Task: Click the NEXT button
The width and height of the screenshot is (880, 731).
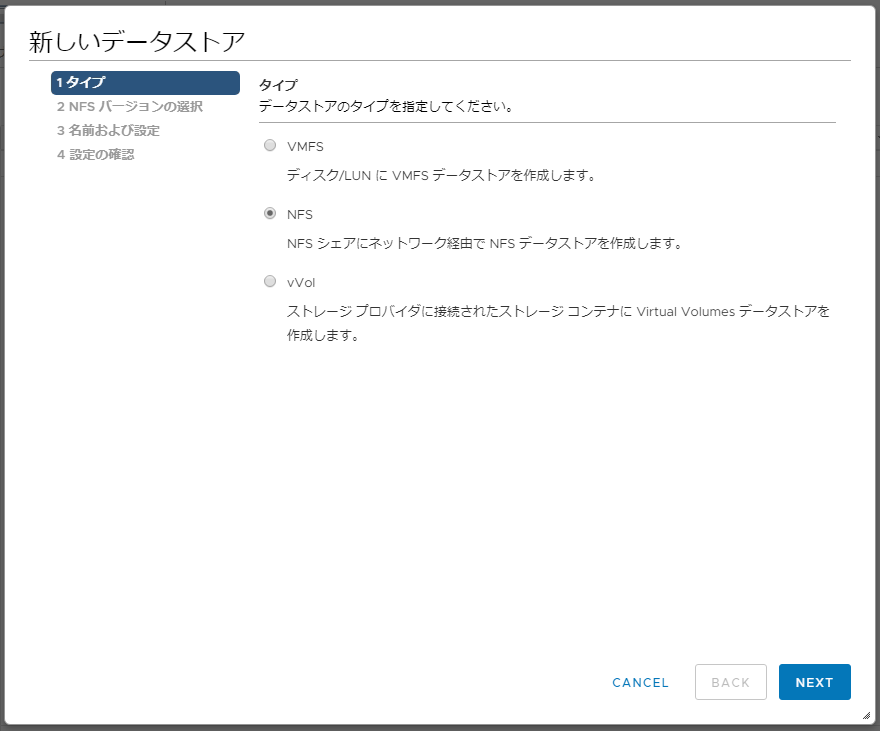Action: pos(814,682)
